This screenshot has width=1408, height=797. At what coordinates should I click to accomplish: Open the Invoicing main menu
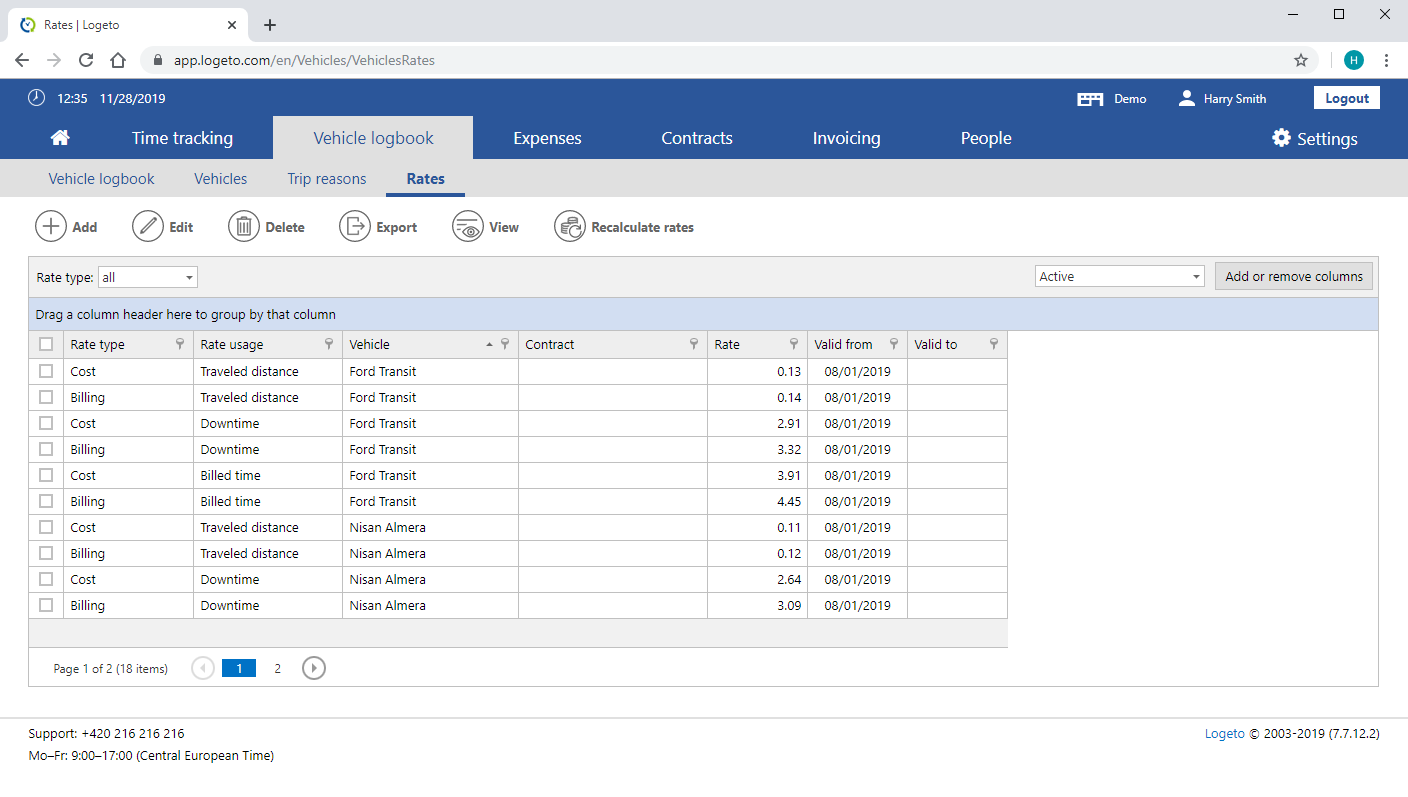846,138
